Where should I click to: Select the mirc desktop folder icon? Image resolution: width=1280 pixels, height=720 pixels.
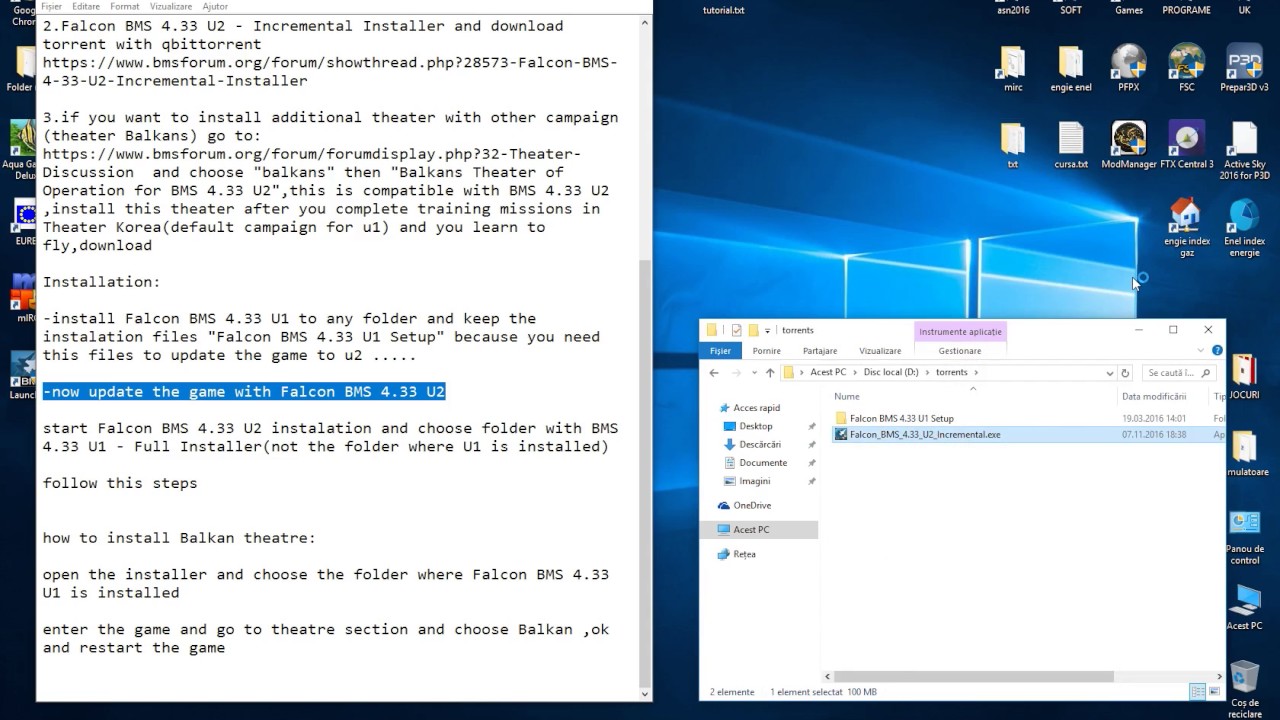pyautogui.click(x=1013, y=69)
